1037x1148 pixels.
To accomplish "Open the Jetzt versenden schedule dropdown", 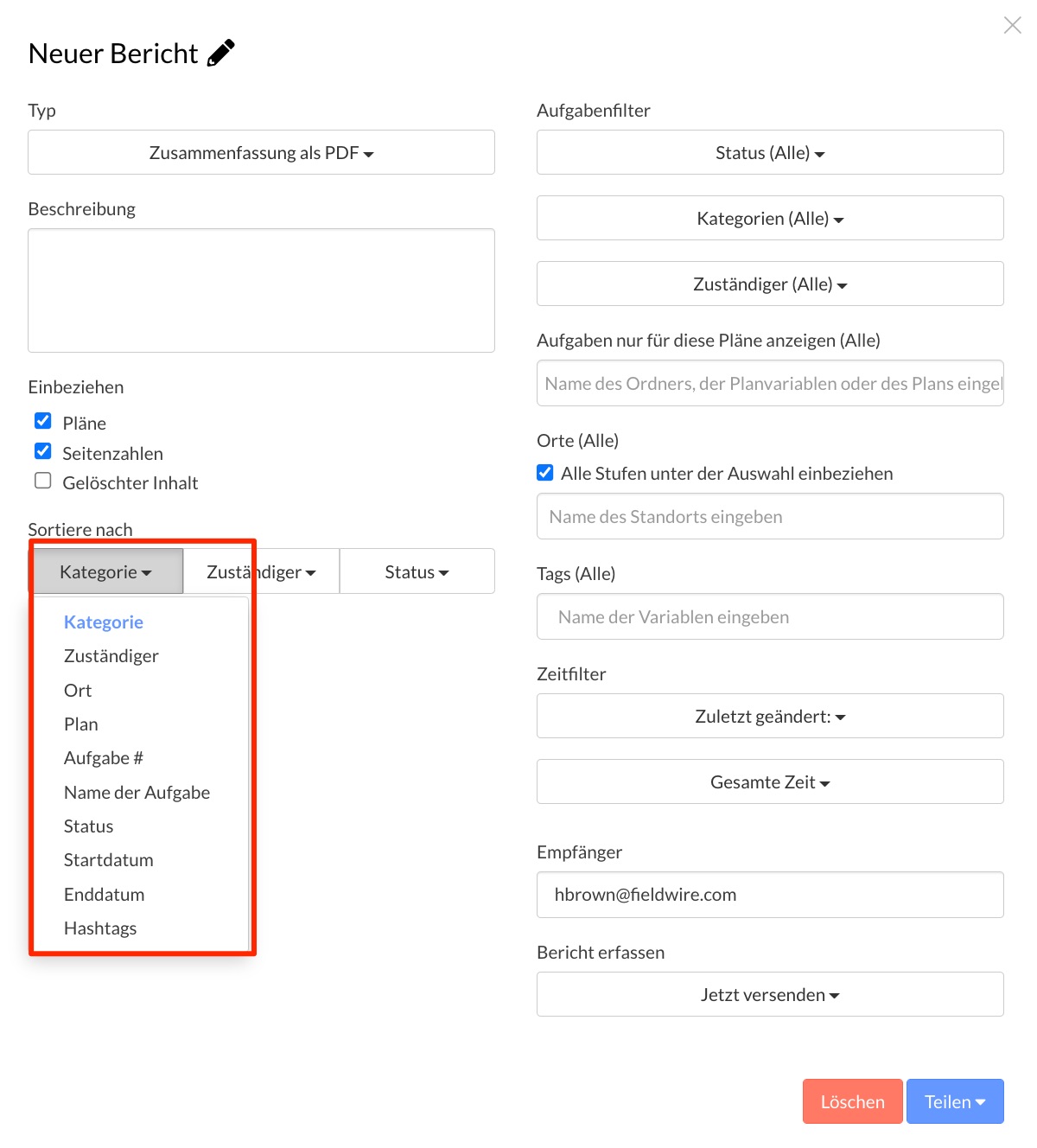I will 770,994.
